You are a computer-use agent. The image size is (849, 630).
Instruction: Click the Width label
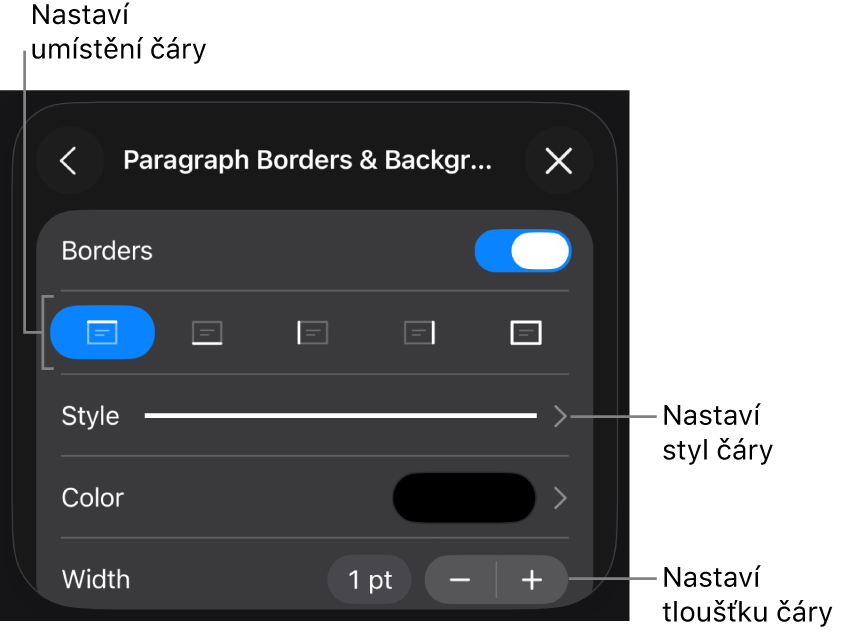pos(96,580)
